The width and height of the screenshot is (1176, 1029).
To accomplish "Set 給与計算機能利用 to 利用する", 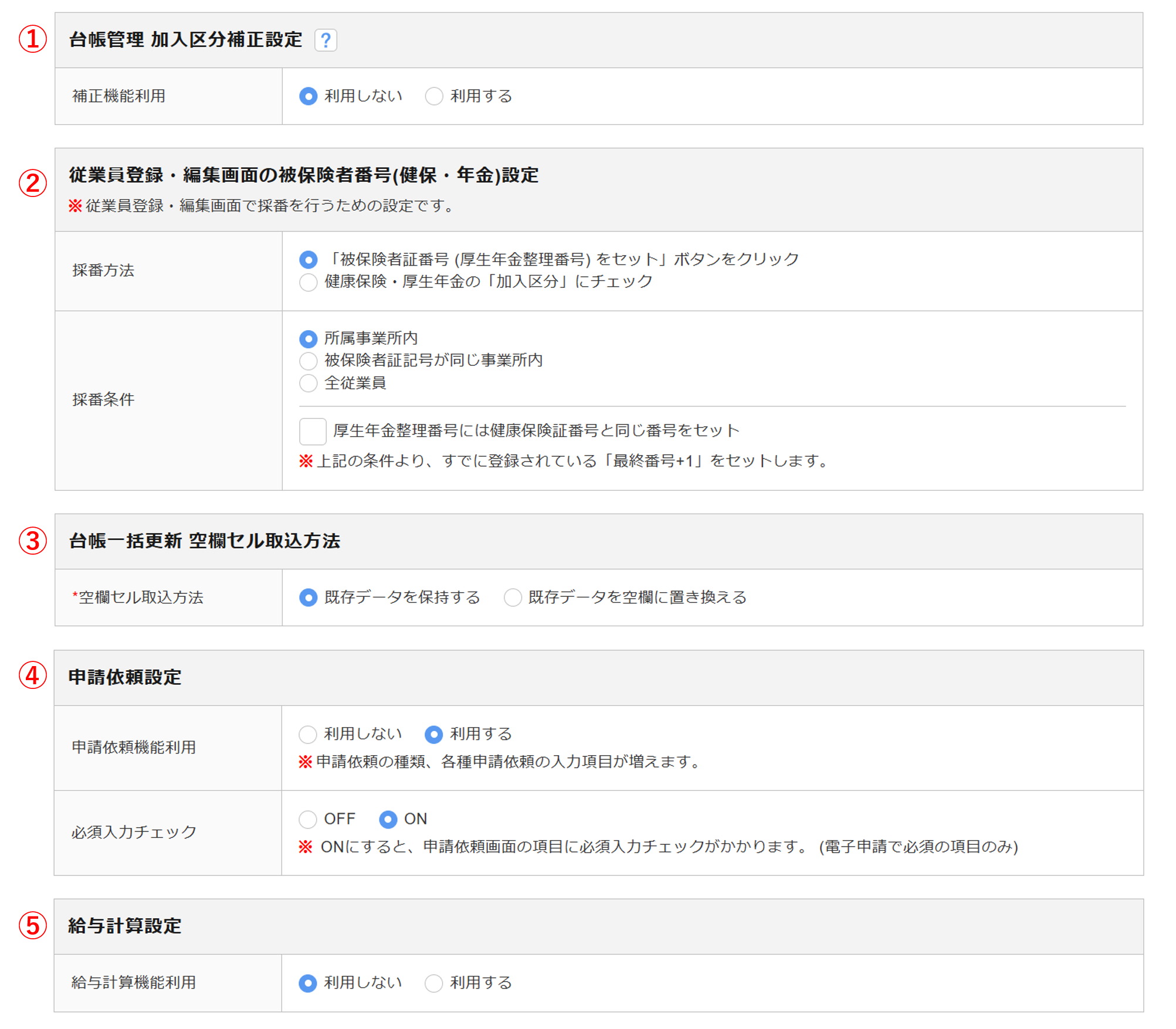I will pos(433,983).
